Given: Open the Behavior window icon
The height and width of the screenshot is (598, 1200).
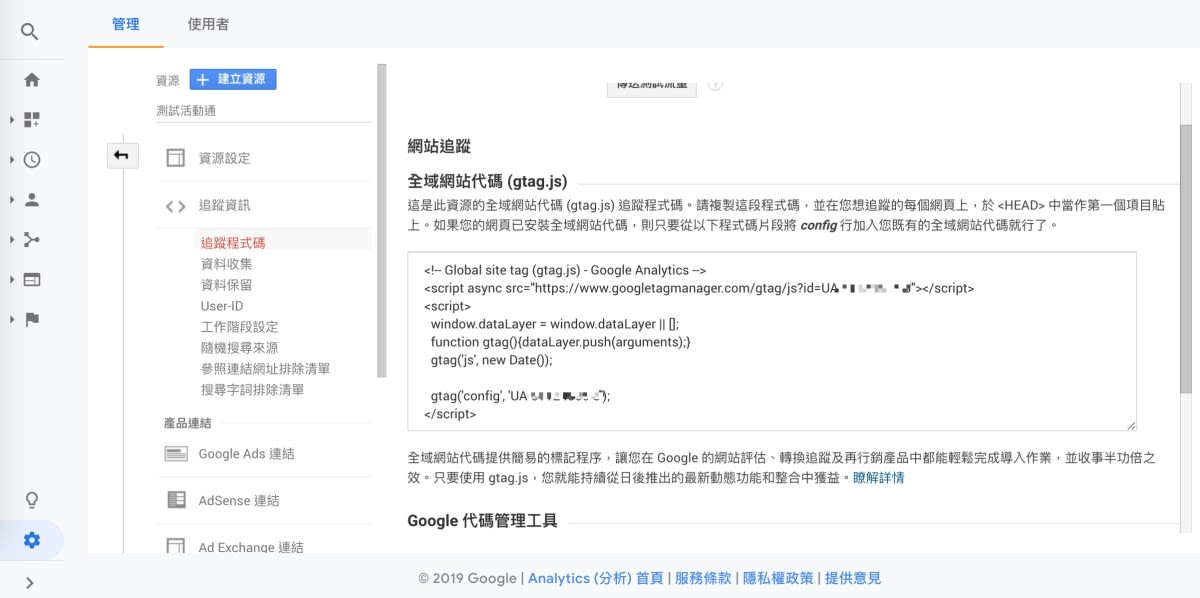Looking at the screenshot, I should point(32,280).
